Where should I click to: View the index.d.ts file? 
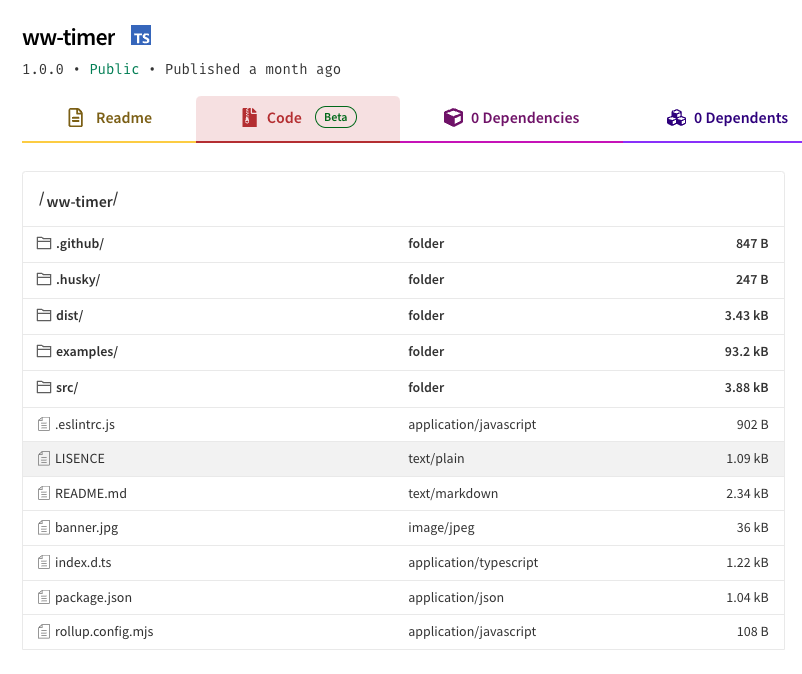tap(83, 563)
